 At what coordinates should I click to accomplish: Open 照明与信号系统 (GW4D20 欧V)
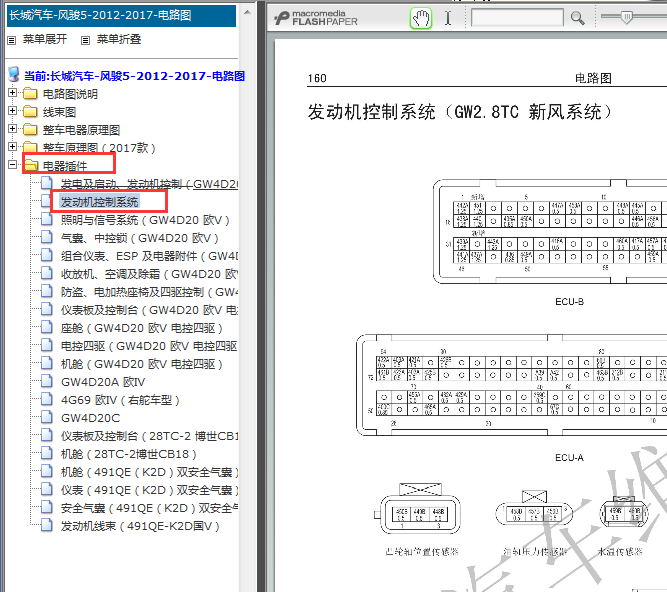(145, 220)
